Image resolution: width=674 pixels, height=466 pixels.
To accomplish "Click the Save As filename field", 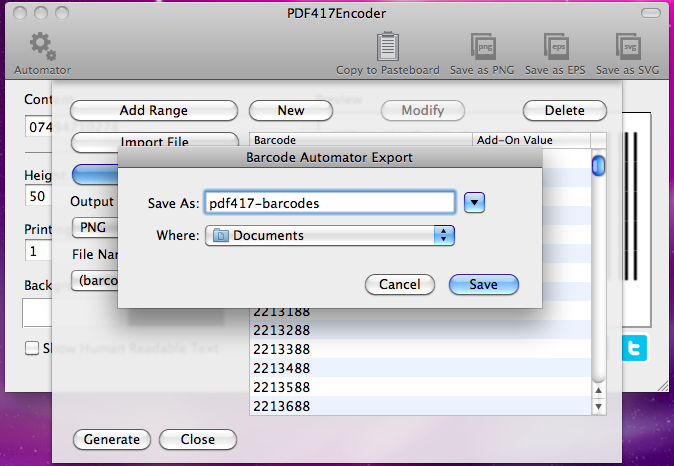I will pyautogui.click(x=330, y=203).
